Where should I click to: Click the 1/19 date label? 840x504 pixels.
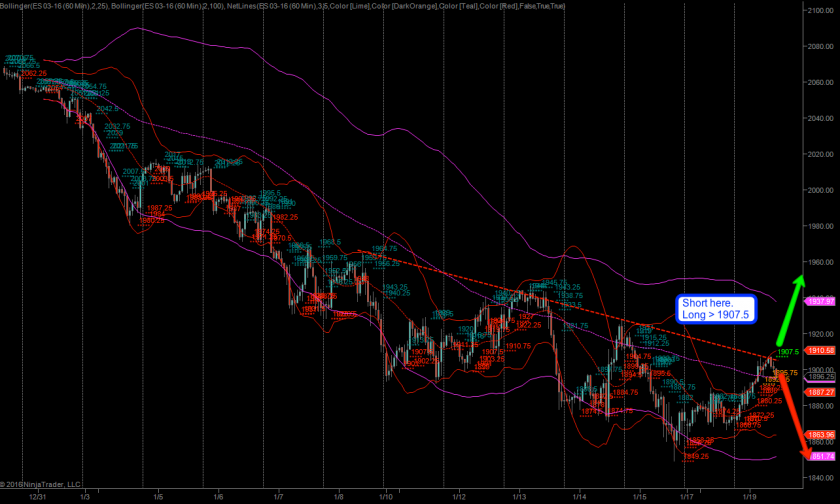coord(749,497)
